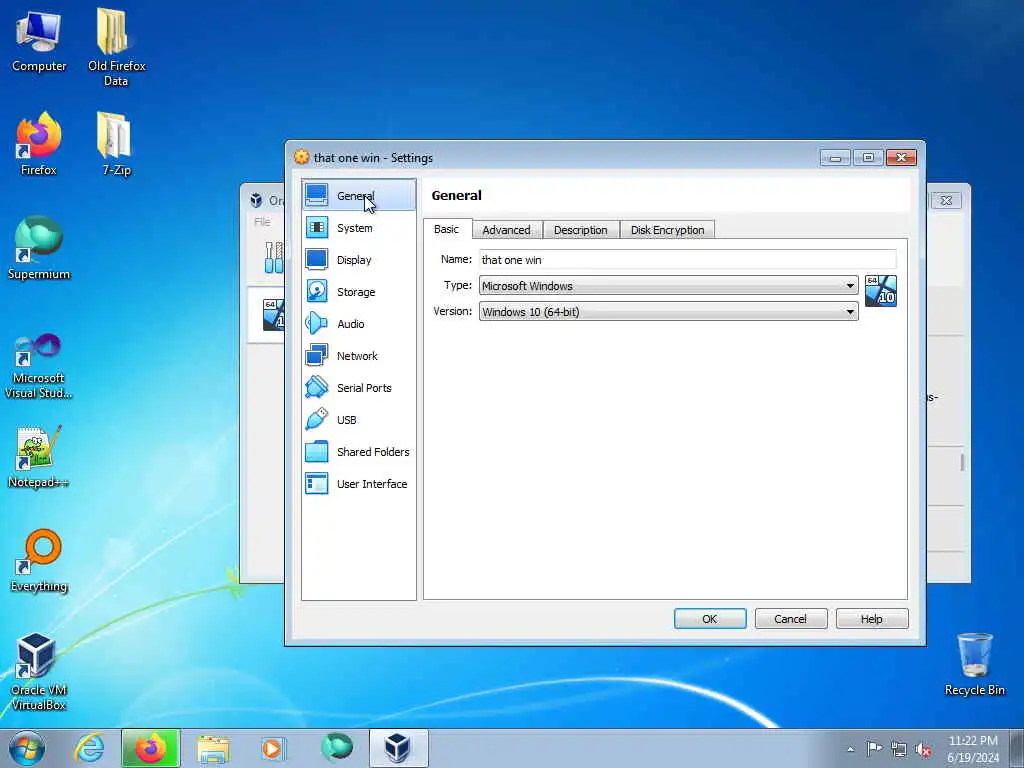The width and height of the screenshot is (1024, 768).
Task: Click Cancel in Settings dialog
Action: (791, 618)
